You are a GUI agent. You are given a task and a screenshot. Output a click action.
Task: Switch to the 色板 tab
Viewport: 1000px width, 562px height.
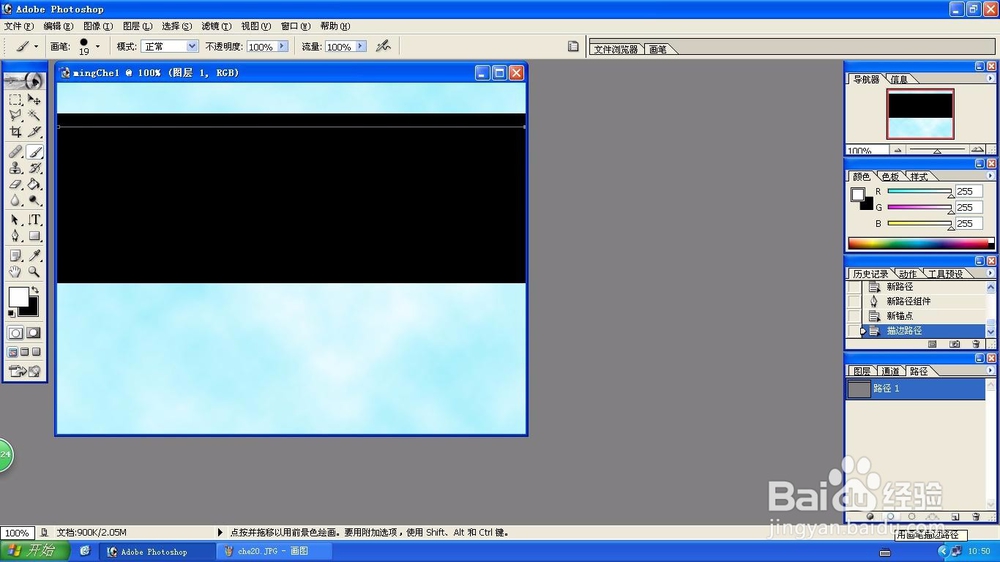tap(890, 177)
